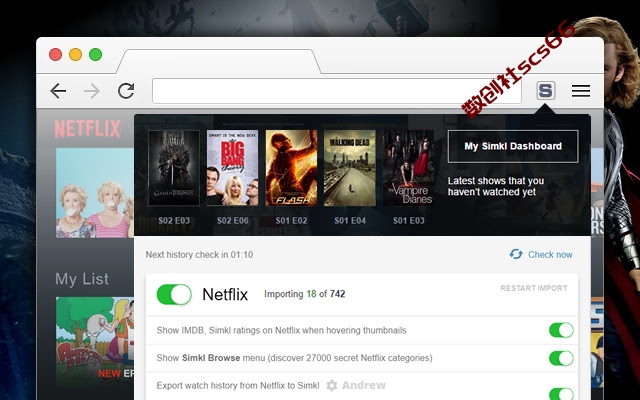Click the Check now refresh icon

pos(516,254)
